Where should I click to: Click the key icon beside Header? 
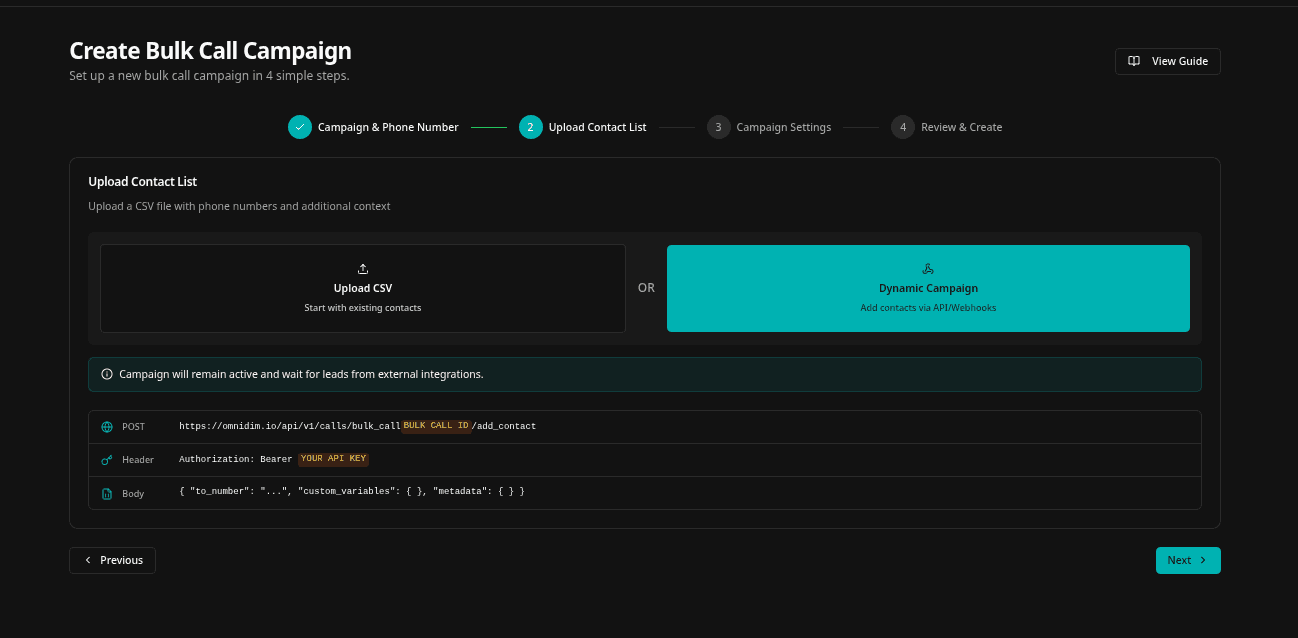point(107,459)
